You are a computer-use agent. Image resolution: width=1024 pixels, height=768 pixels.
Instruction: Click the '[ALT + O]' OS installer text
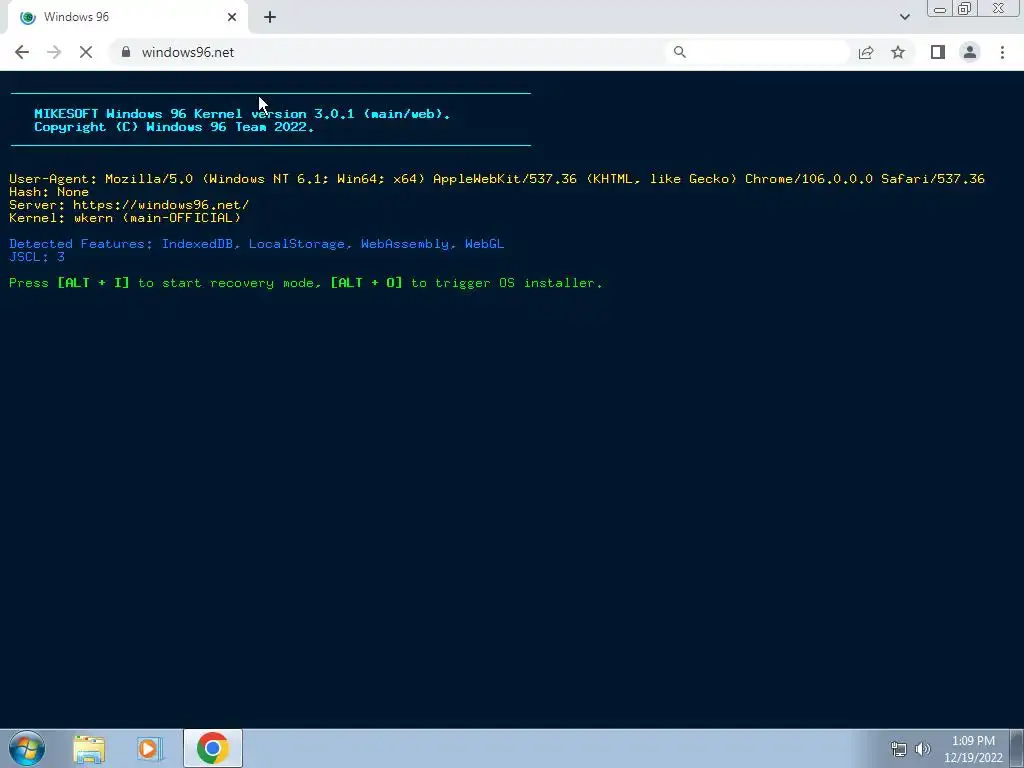pyautogui.click(x=366, y=283)
